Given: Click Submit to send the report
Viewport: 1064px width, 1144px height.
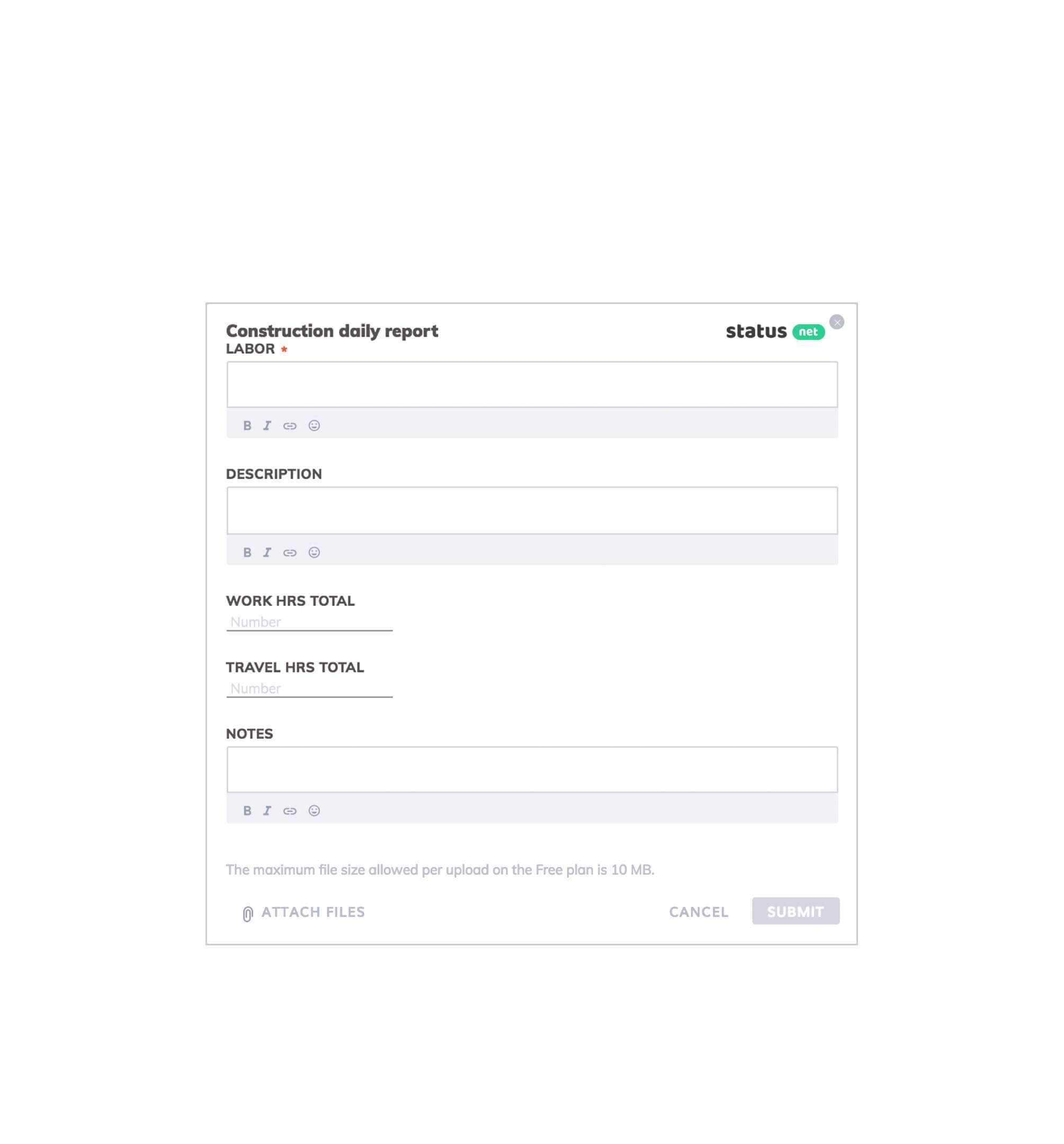Looking at the screenshot, I should [x=795, y=911].
